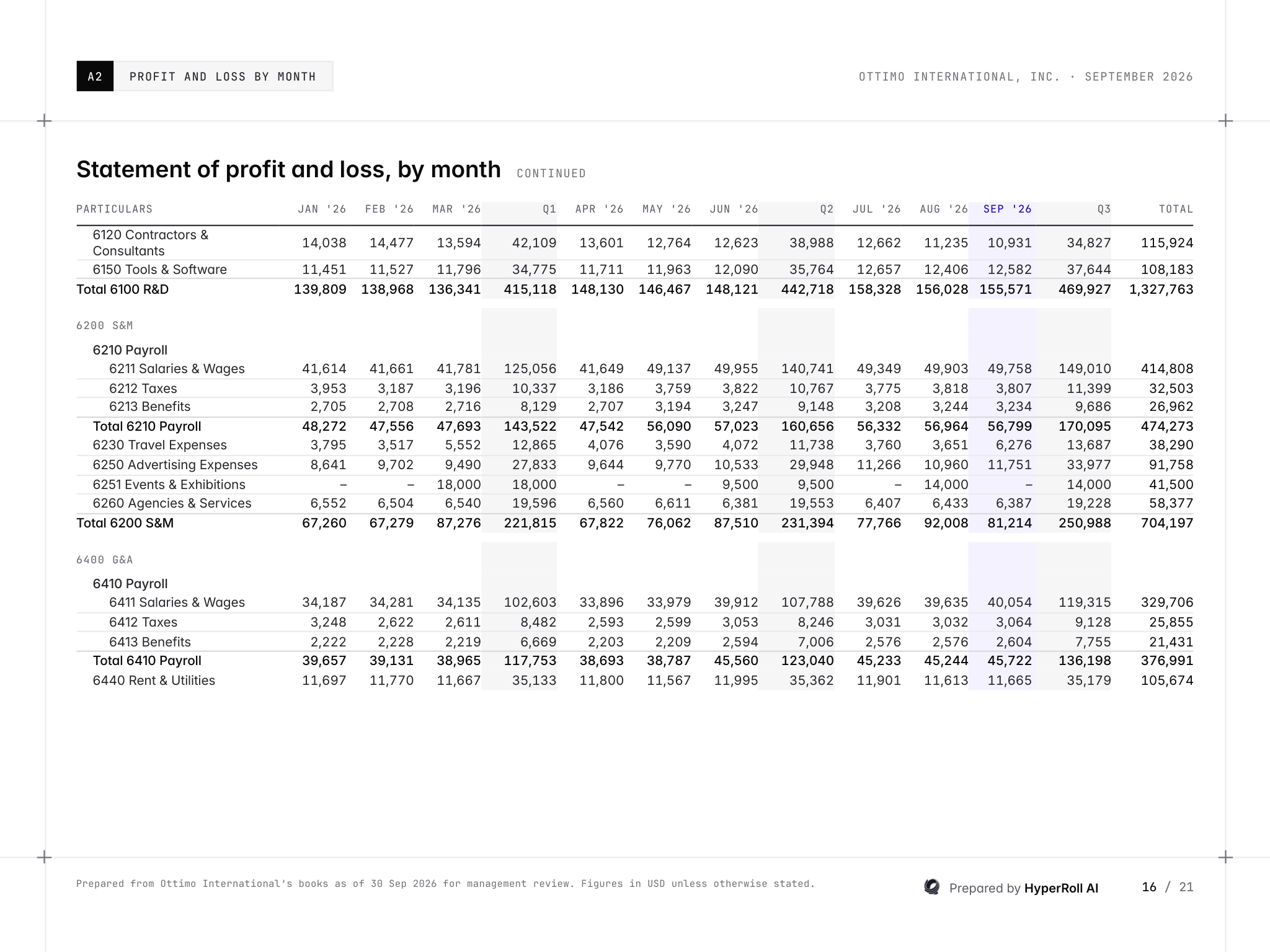Click the '6440 Rent & Utilities' row label

point(154,681)
